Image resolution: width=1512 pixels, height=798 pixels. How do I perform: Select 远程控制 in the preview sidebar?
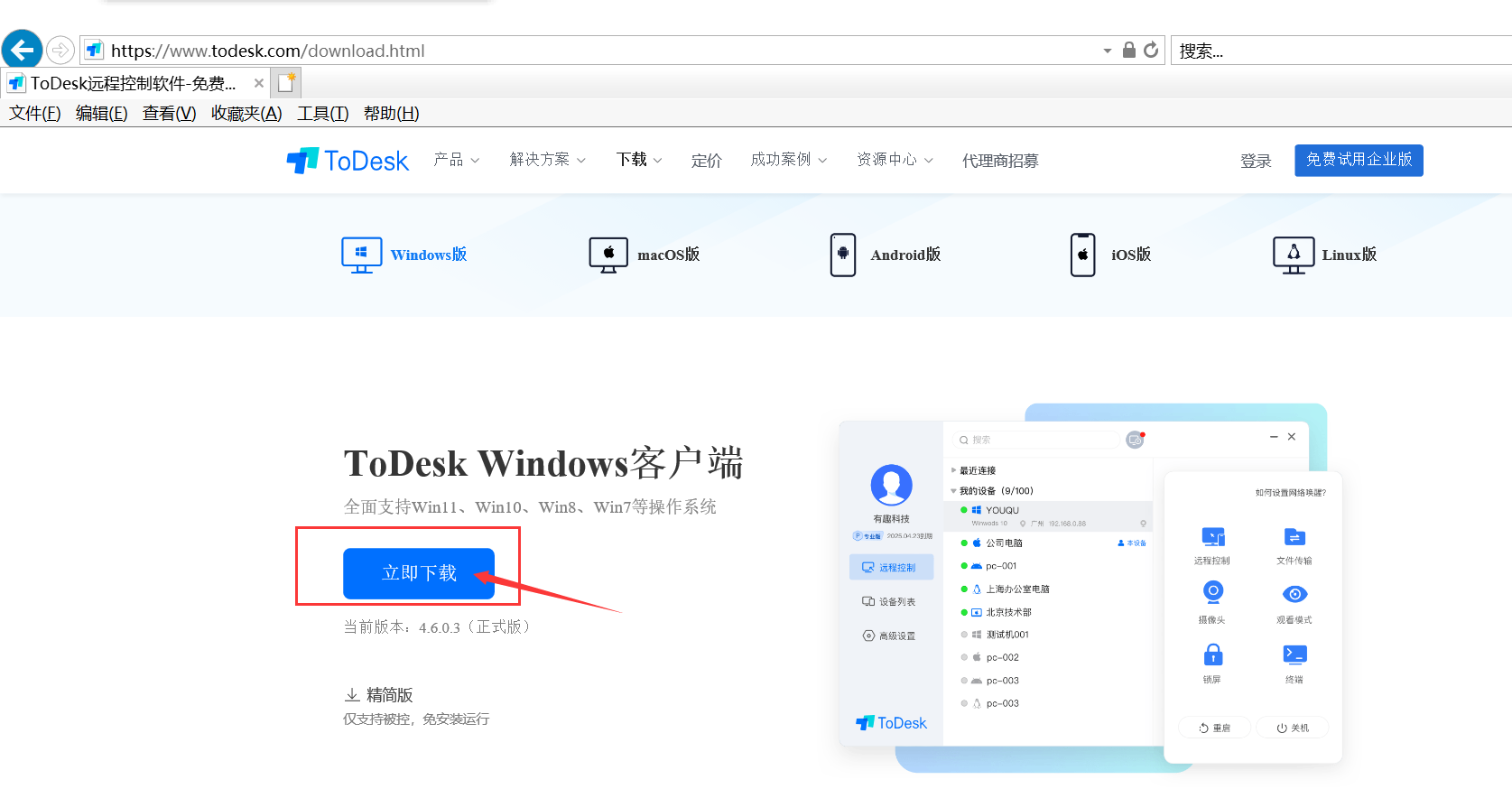point(891,567)
